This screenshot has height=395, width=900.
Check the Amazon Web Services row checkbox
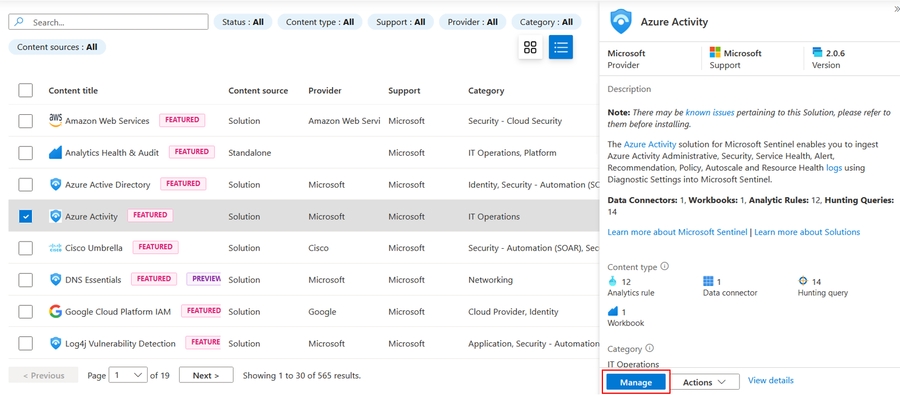pyautogui.click(x=25, y=121)
